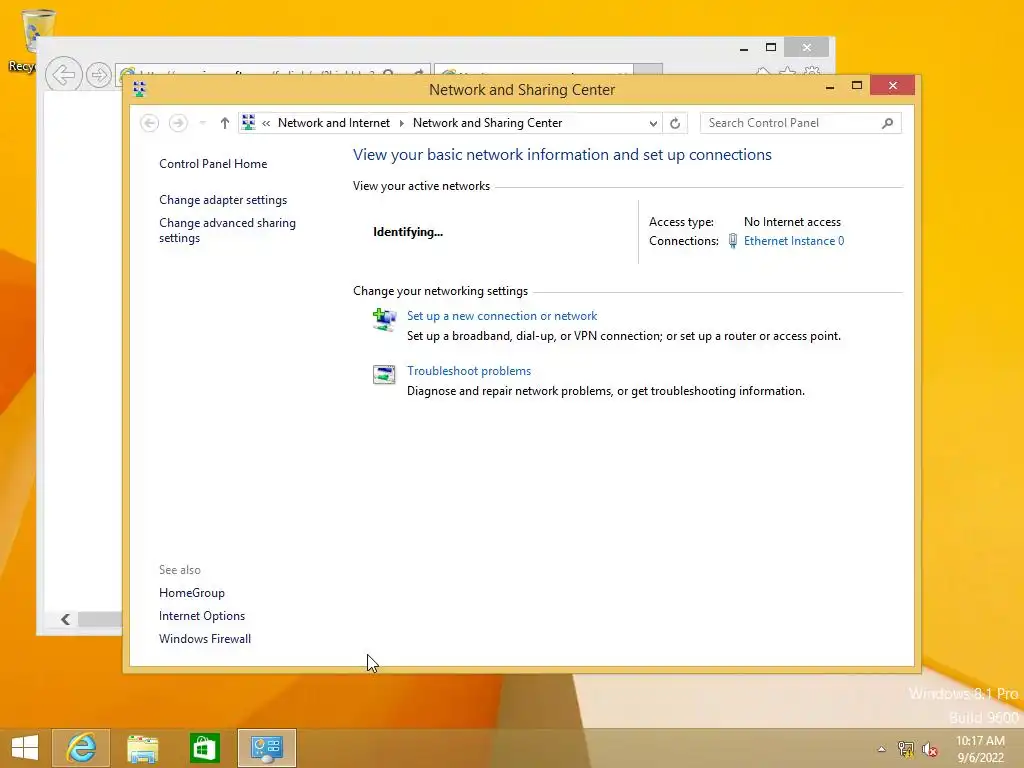Click Back button in Internet Explorer window
This screenshot has width=1024, height=768.
[63, 74]
